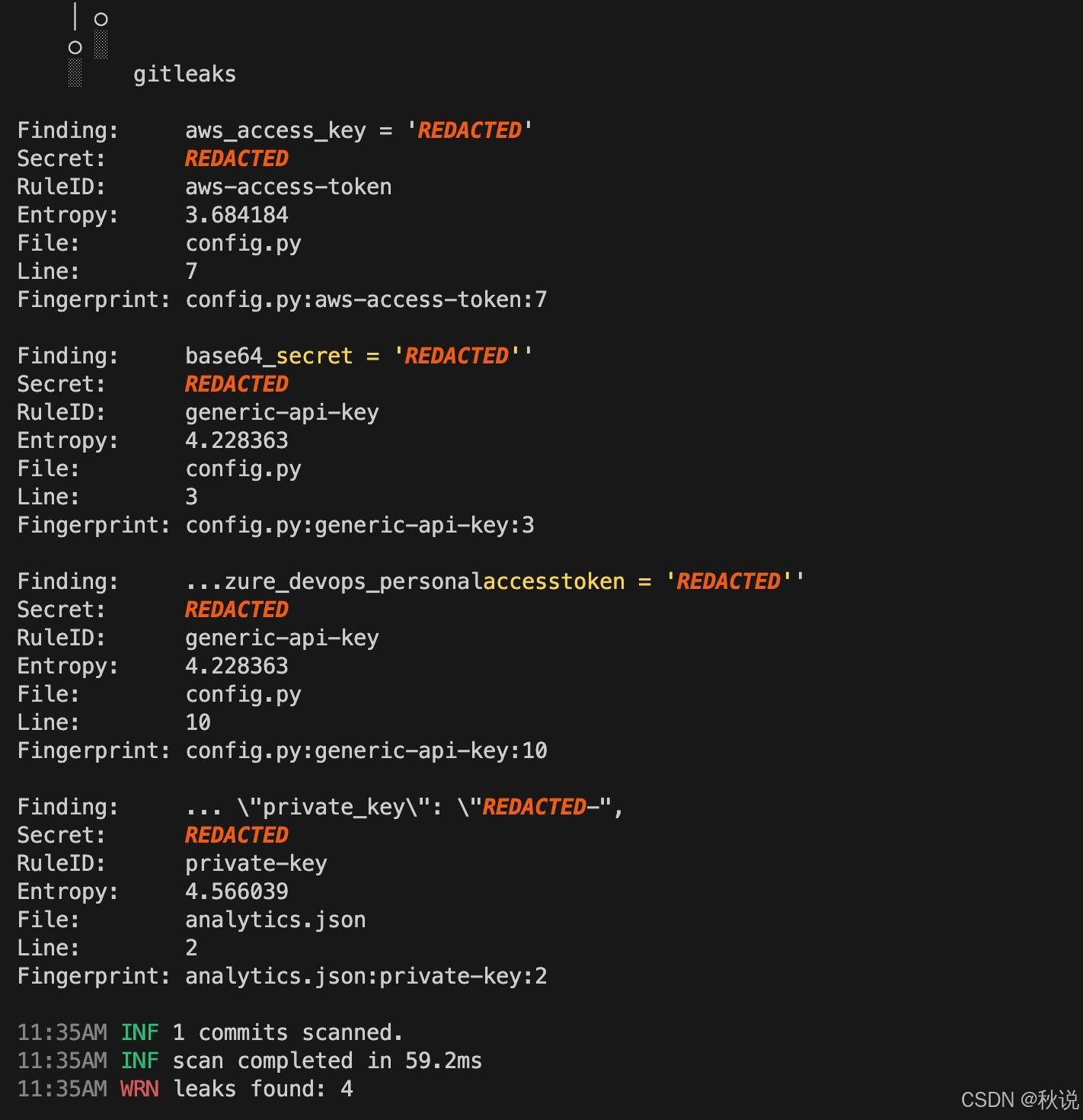Image resolution: width=1083 pixels, height=1120 pixels.
Task: Select the entropy value 3.684184
Action: [x=237, y=215]
